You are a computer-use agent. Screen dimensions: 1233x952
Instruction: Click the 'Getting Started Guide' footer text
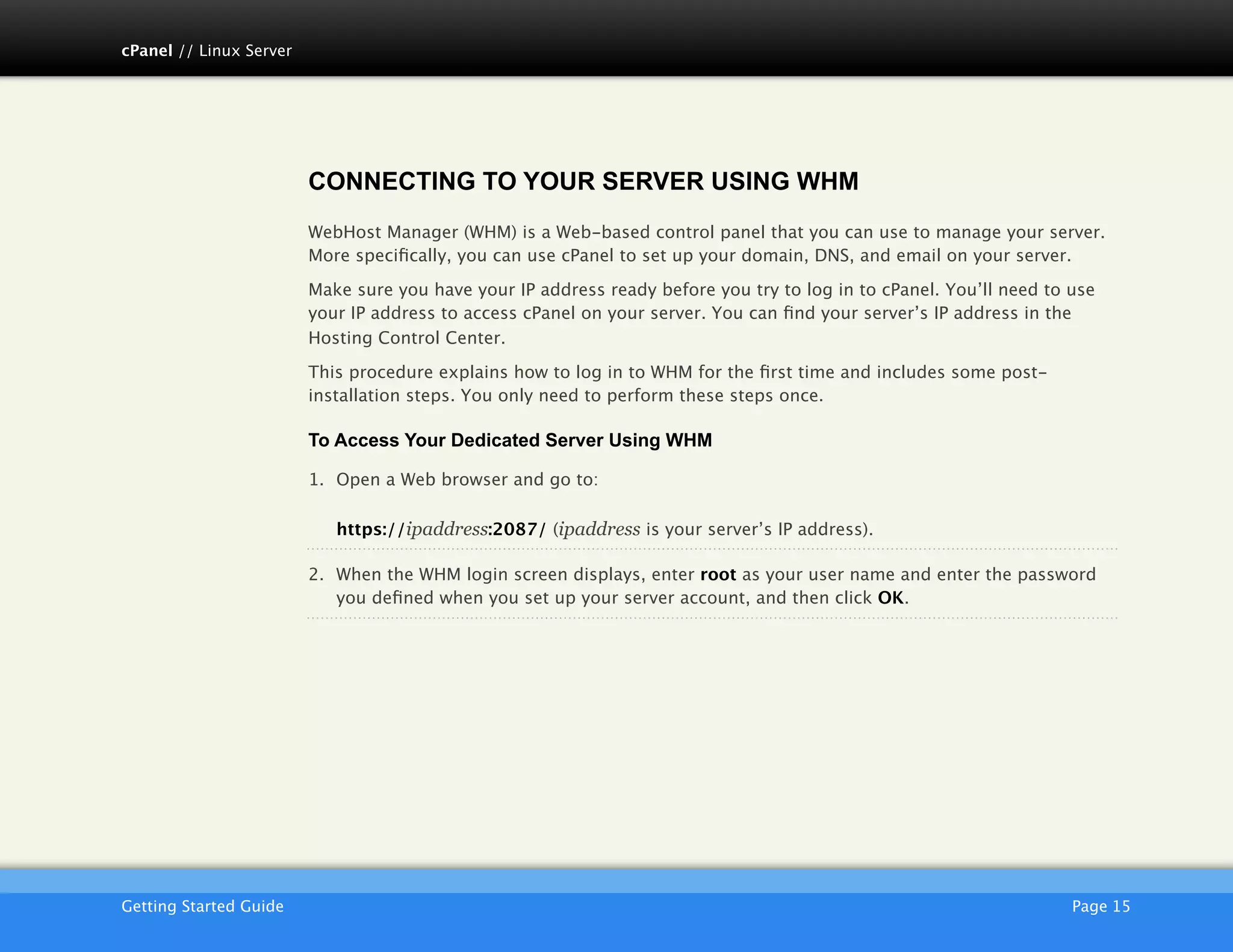(x=202, y=906)
